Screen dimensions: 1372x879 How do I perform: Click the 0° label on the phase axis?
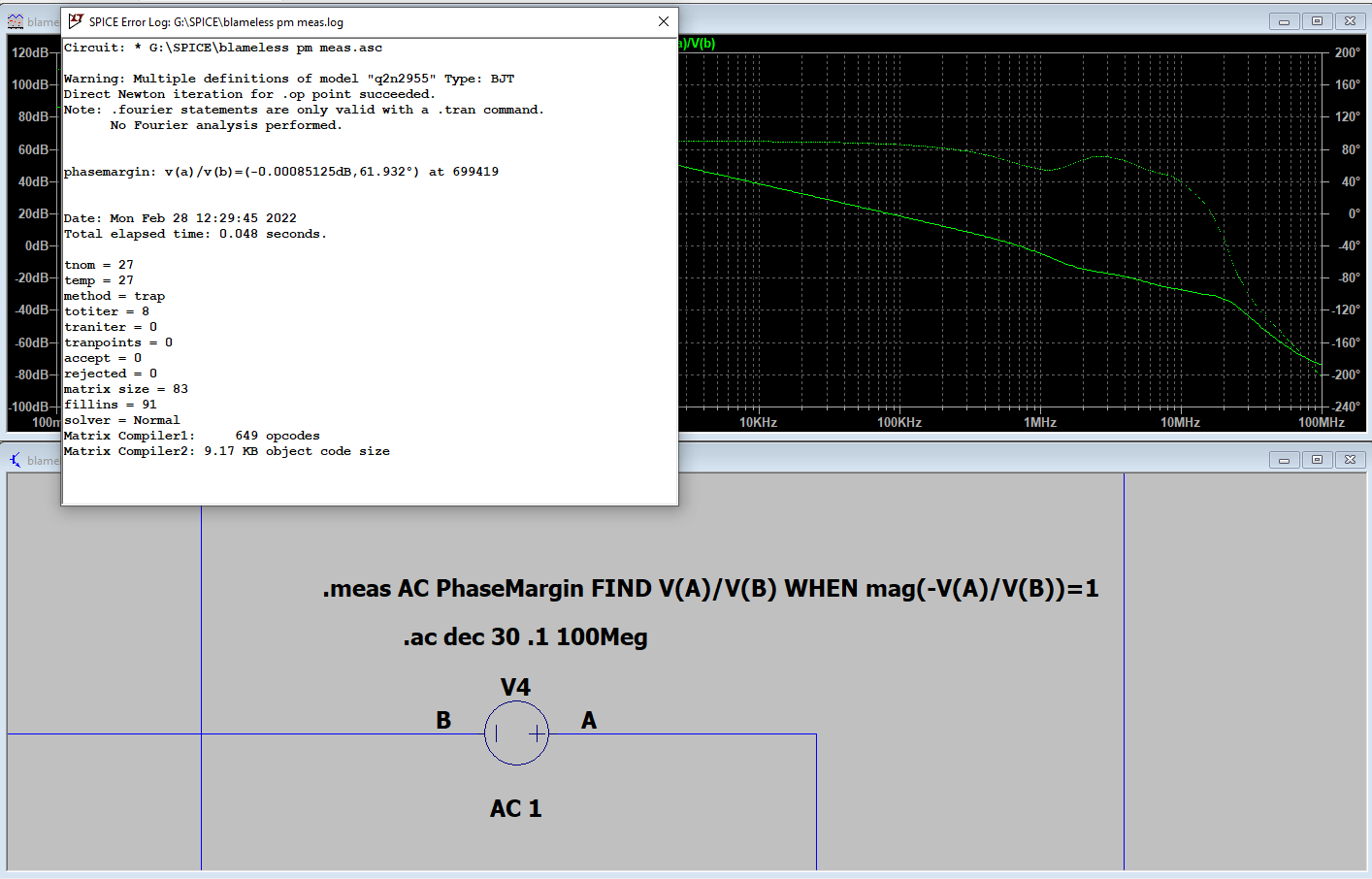click(x=1355, y=213)
